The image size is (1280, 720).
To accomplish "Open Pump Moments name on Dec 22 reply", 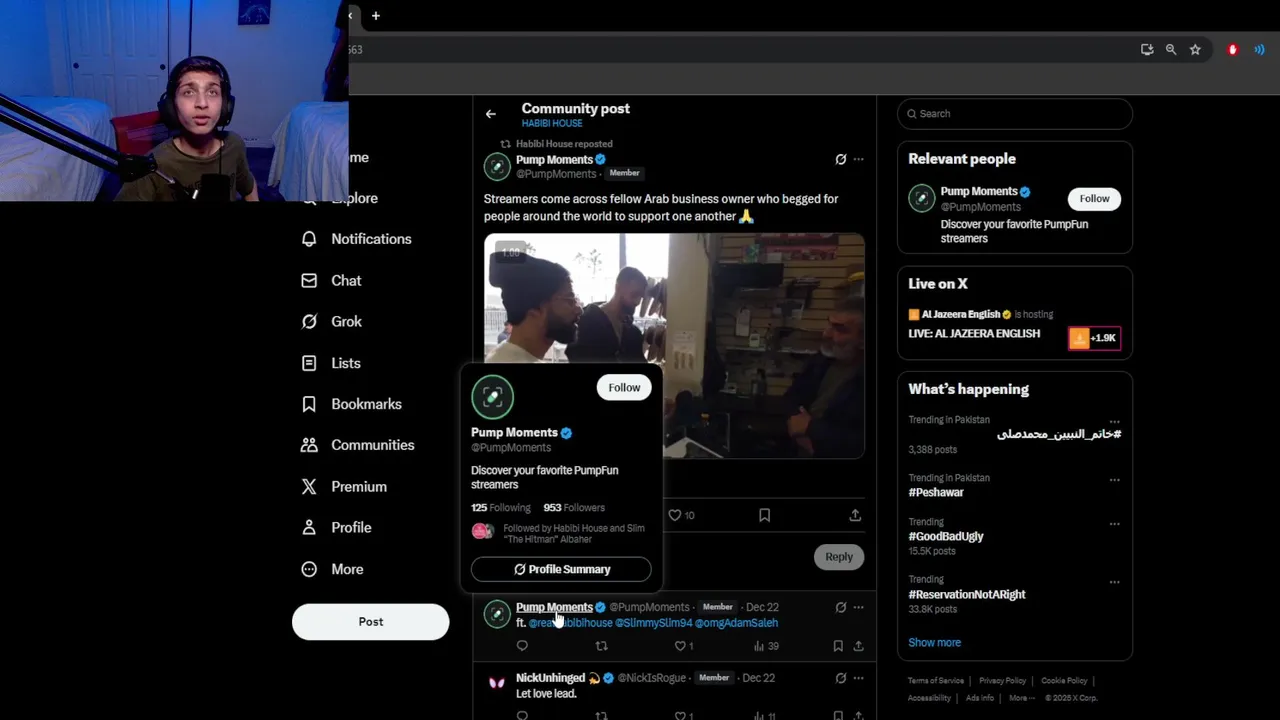I will pos(554,607).
